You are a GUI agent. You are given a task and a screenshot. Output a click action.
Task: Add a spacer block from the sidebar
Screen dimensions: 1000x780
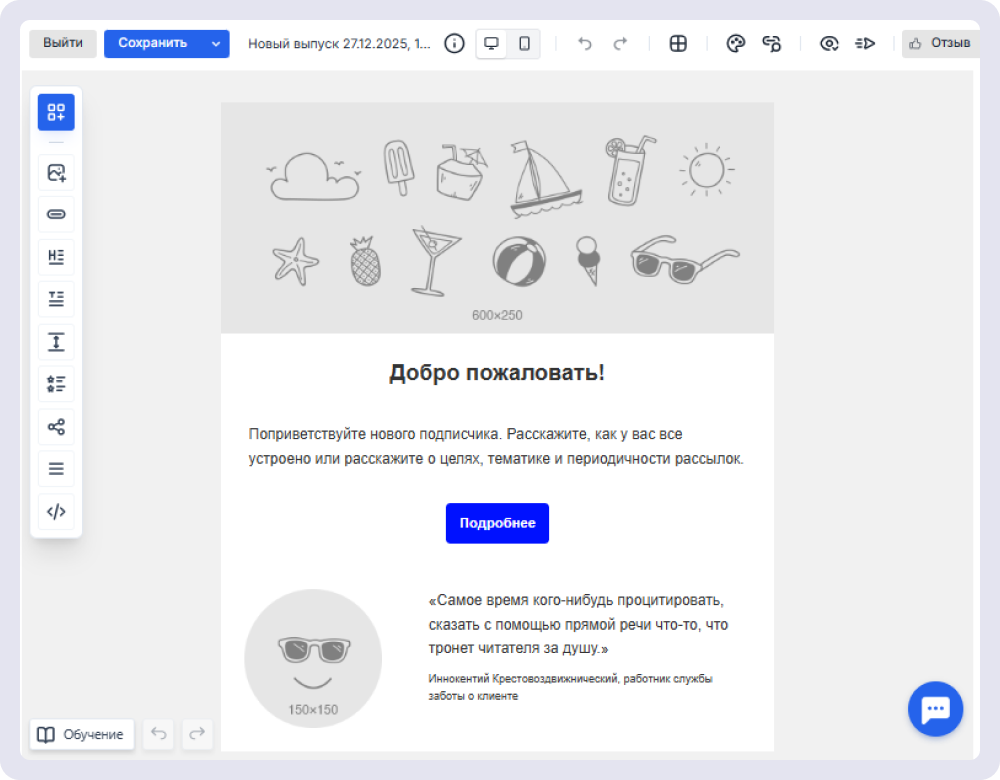pos(56,342)
